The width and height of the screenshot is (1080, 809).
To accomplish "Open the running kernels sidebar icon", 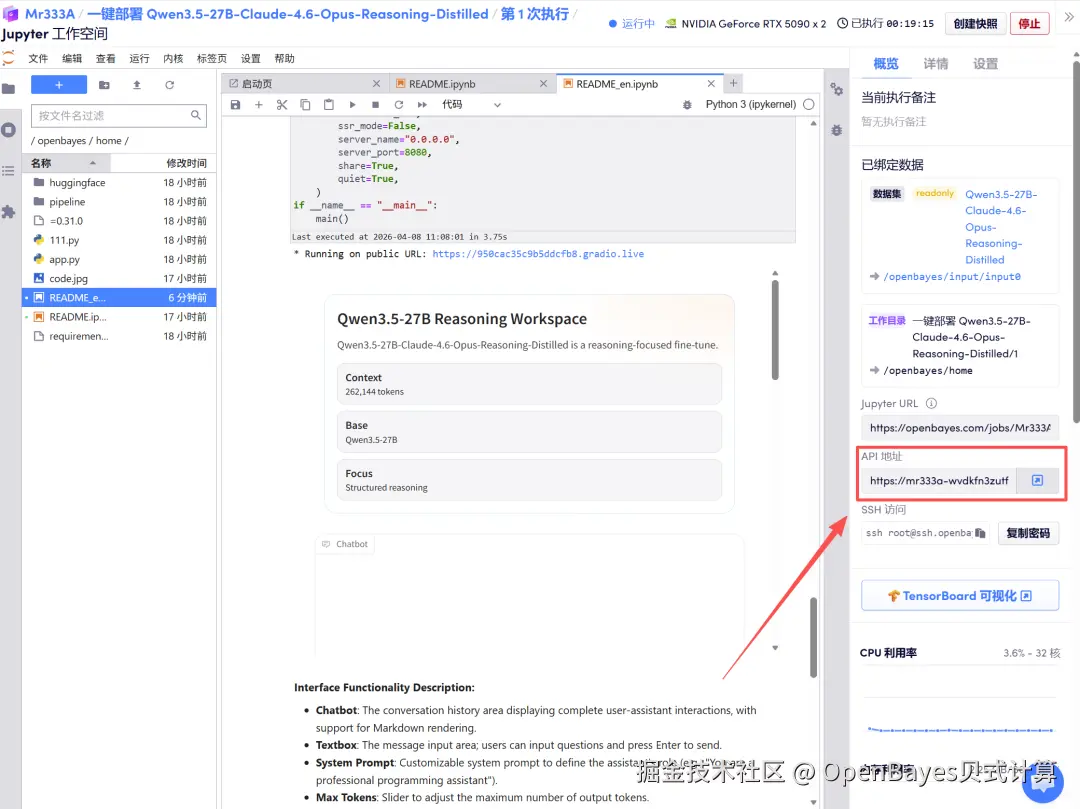I will [8, 129].
